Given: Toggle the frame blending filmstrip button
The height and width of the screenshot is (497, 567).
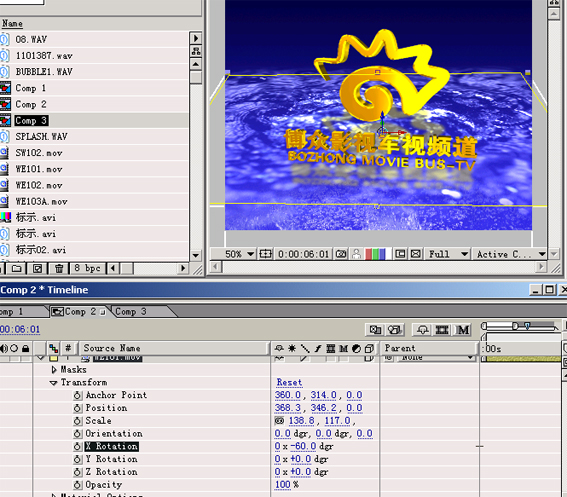Looking at the screenshot, I should tap(442, 330).
